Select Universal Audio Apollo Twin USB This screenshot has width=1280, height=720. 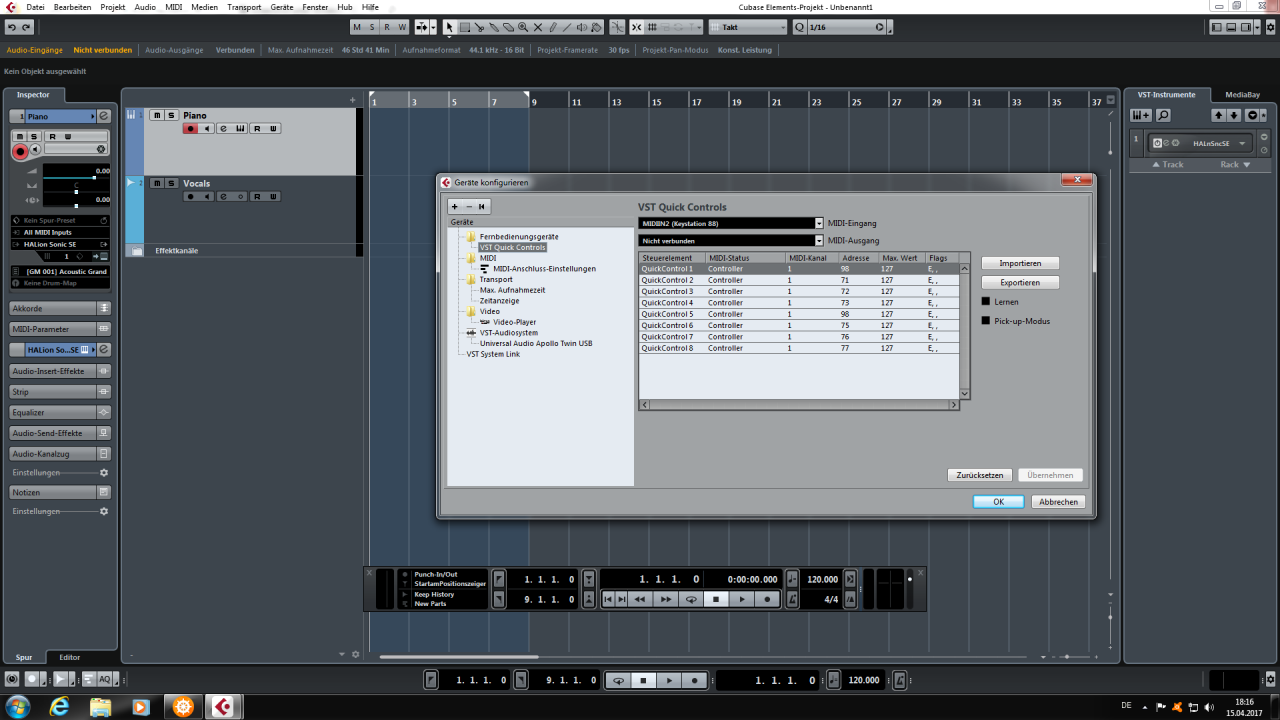pos(536,343)
